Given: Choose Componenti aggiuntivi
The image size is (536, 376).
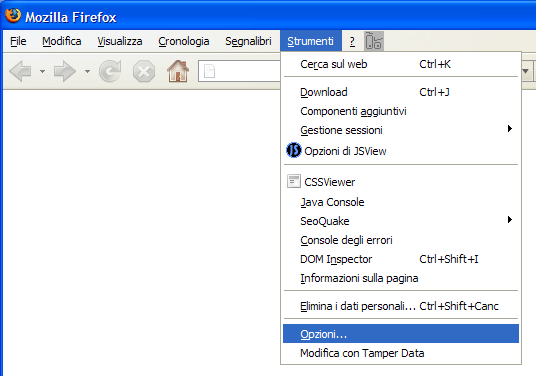Looking at the screenshot, I should (401, 111).
